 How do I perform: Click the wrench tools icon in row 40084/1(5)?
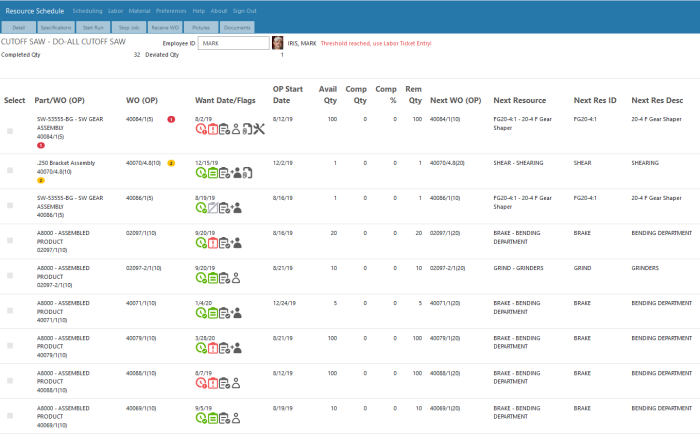click(x=259, y=129)
